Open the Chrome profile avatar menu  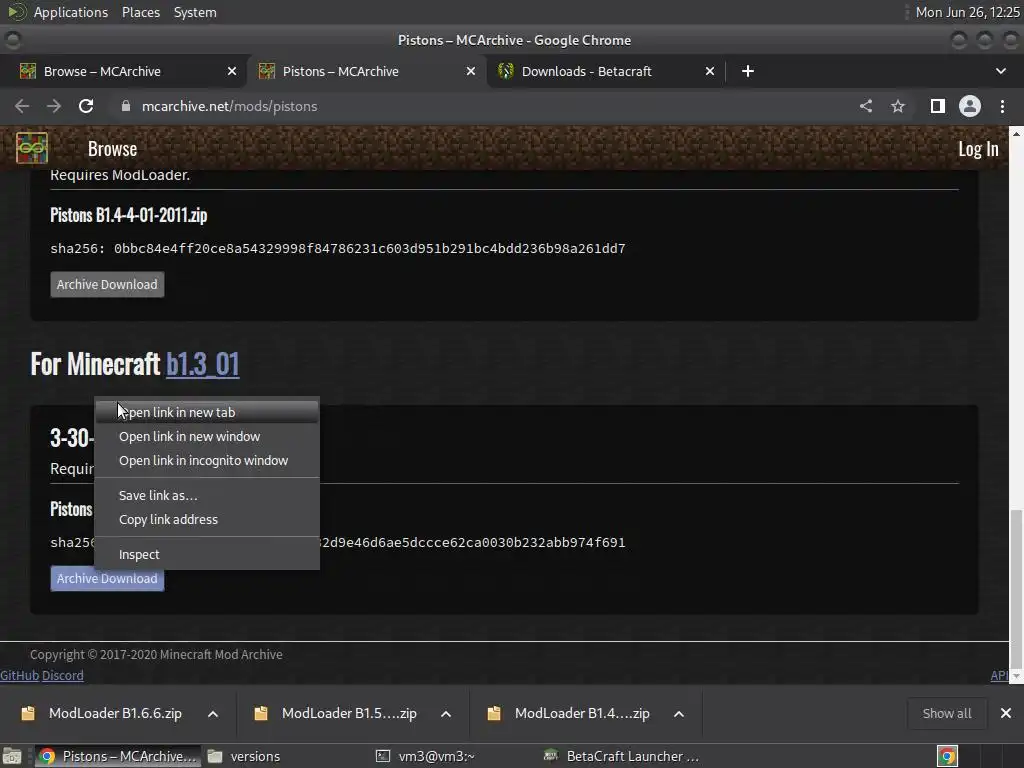pyautogui.click(x=970, y=106)
